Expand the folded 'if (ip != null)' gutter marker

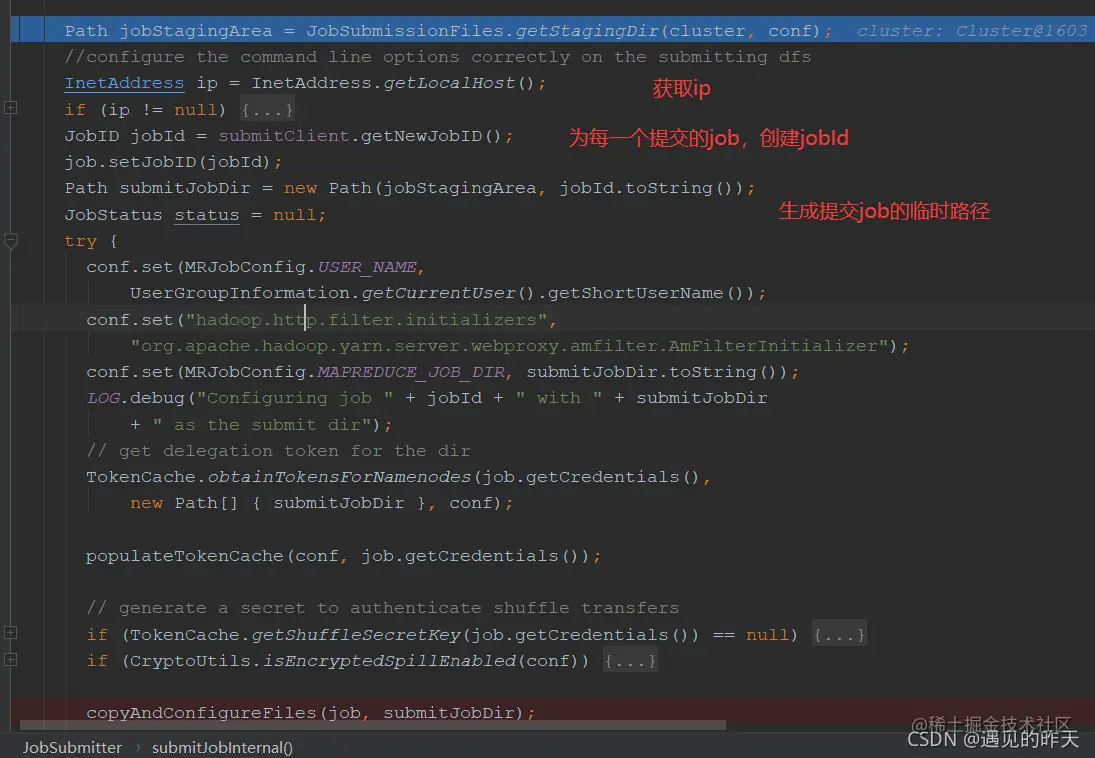click(x=10, y=108)
